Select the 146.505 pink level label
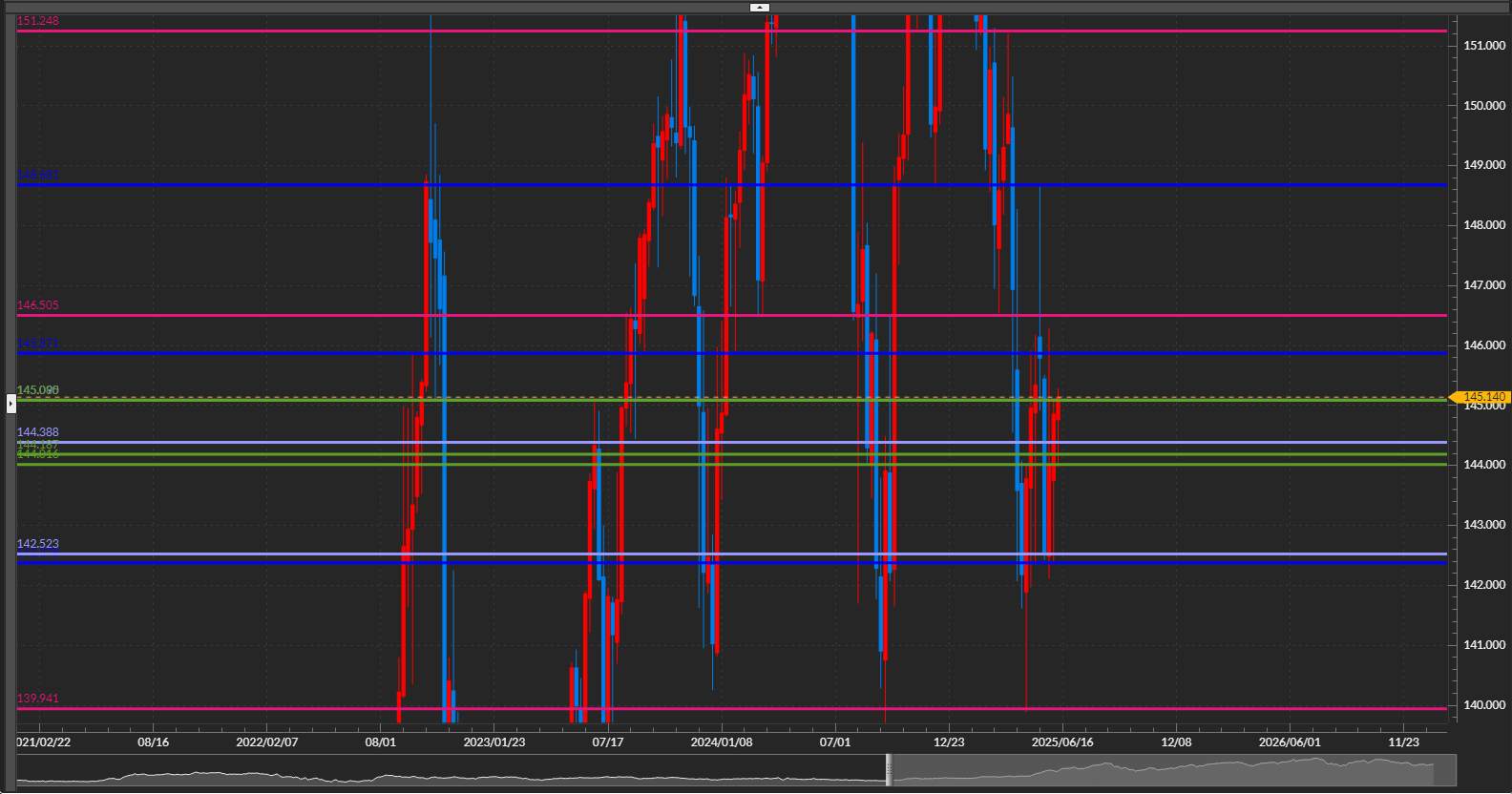The width and height of the screenshot is (1512, 794). pos(38,305)
